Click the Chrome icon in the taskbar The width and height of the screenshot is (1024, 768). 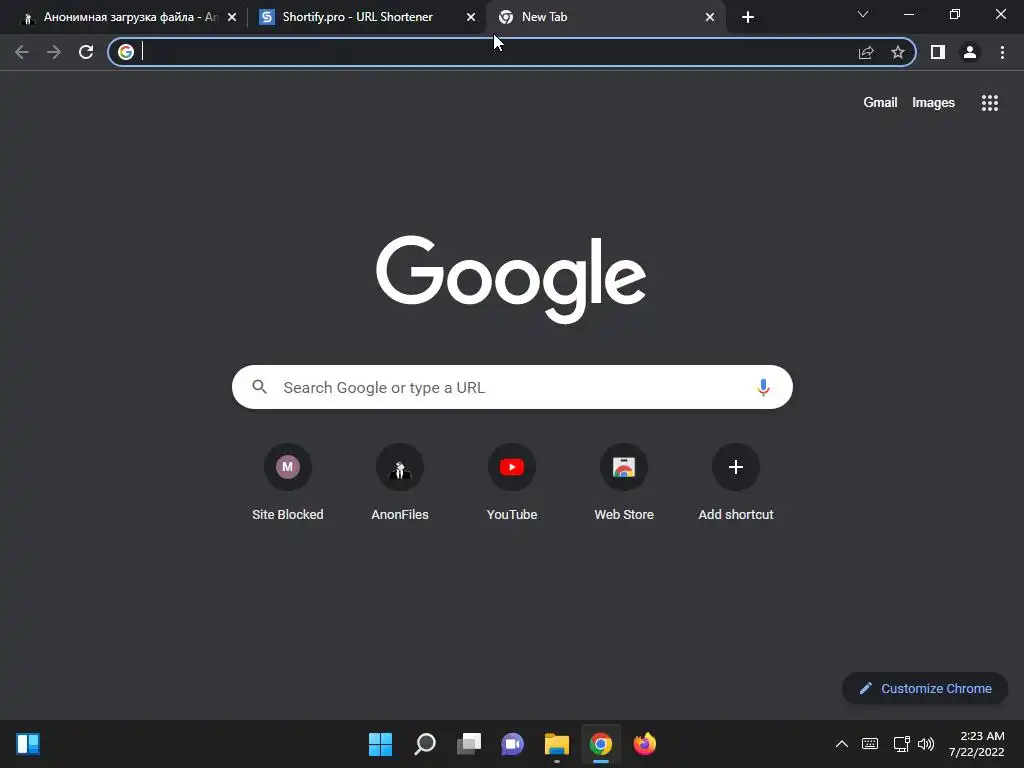pos(601,744)
